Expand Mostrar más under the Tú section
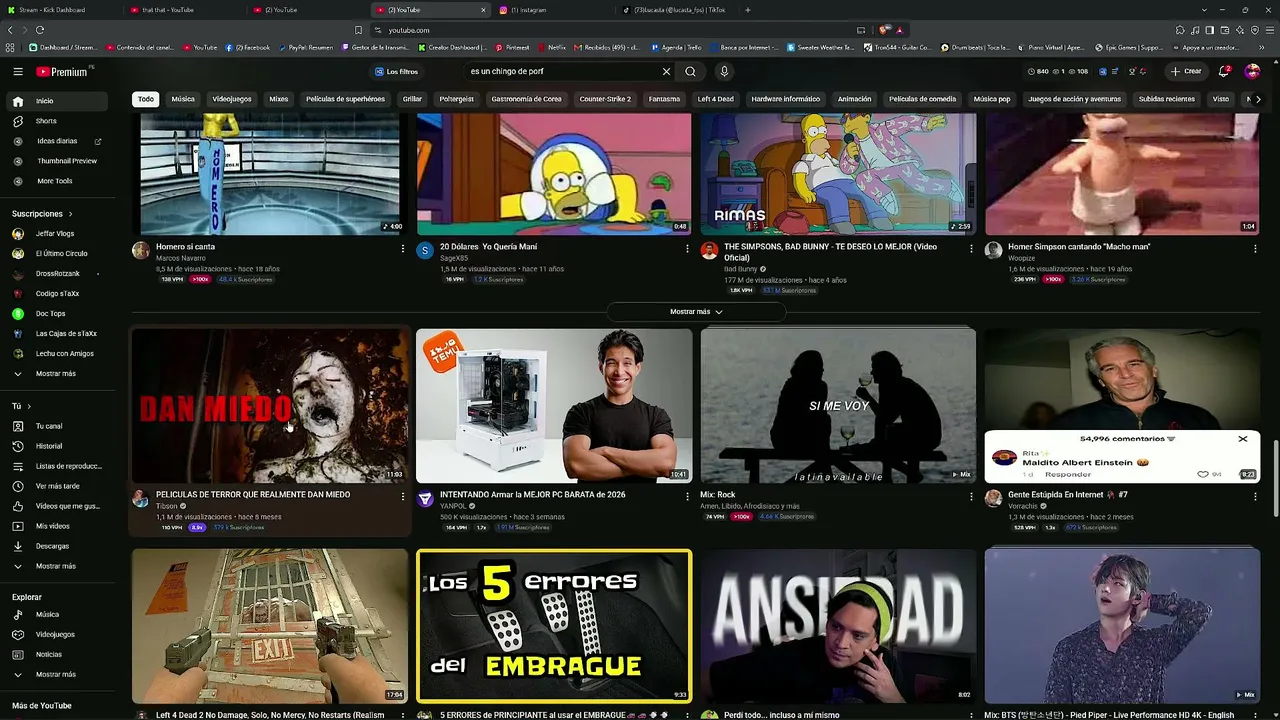 point(56,566)
